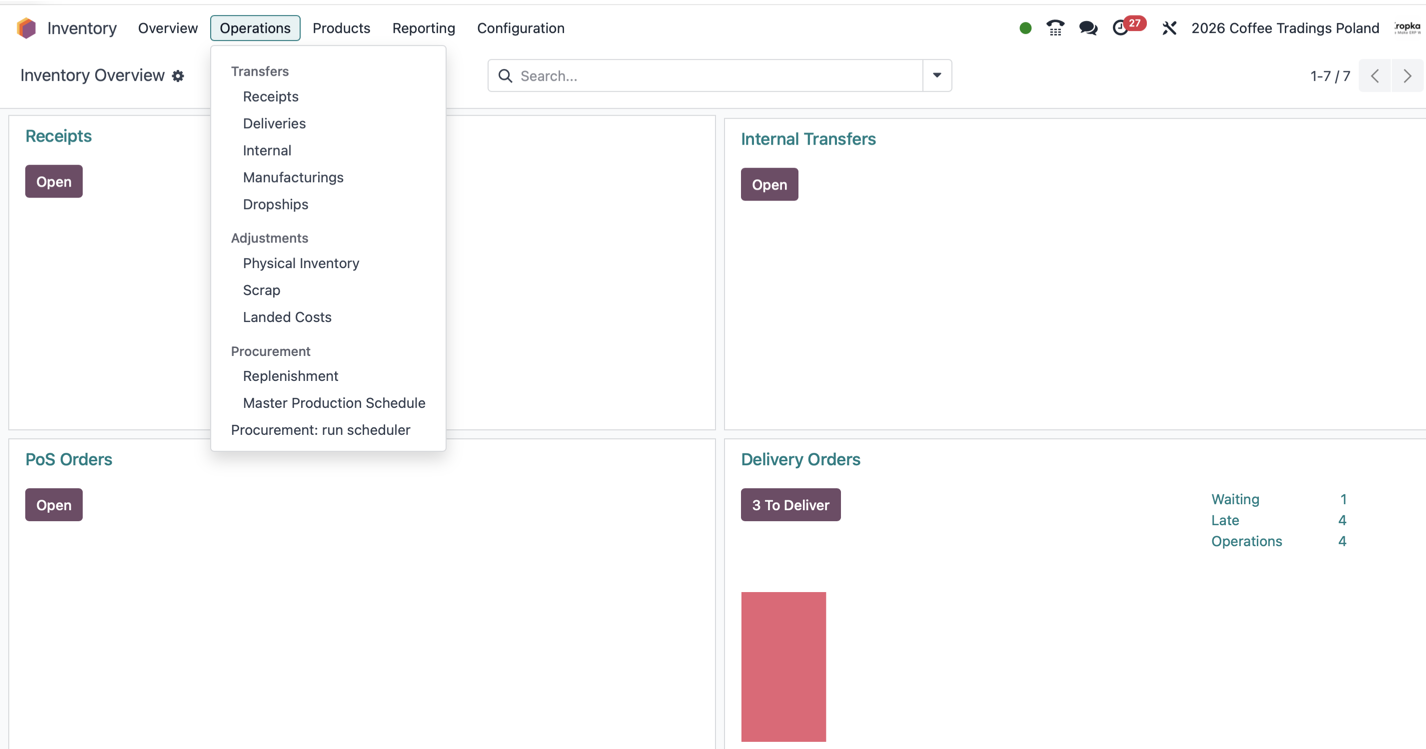Switch company via 2026 Coffee Tradings Poland
1426x749 pixels.
click(1285, 28)
